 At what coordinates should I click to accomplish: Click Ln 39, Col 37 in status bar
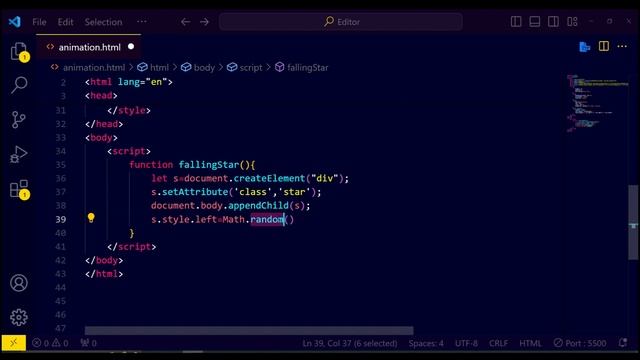tap(350, 343)
